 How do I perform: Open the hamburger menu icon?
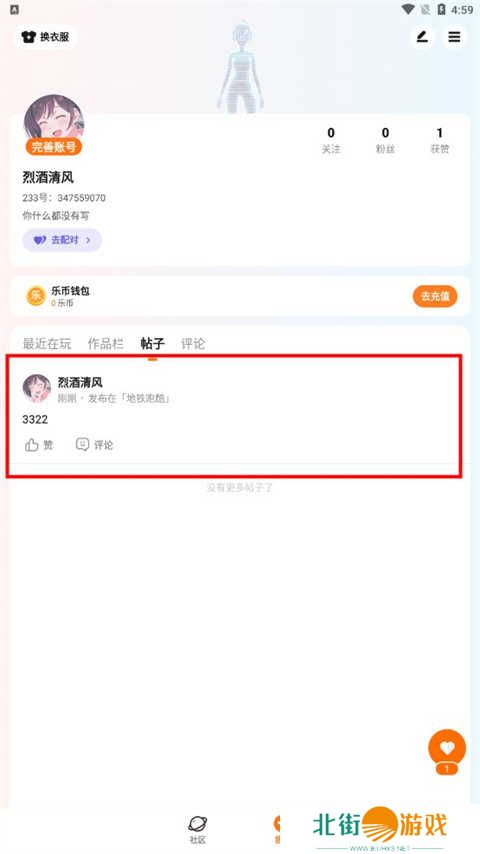(x=454, y=37)
